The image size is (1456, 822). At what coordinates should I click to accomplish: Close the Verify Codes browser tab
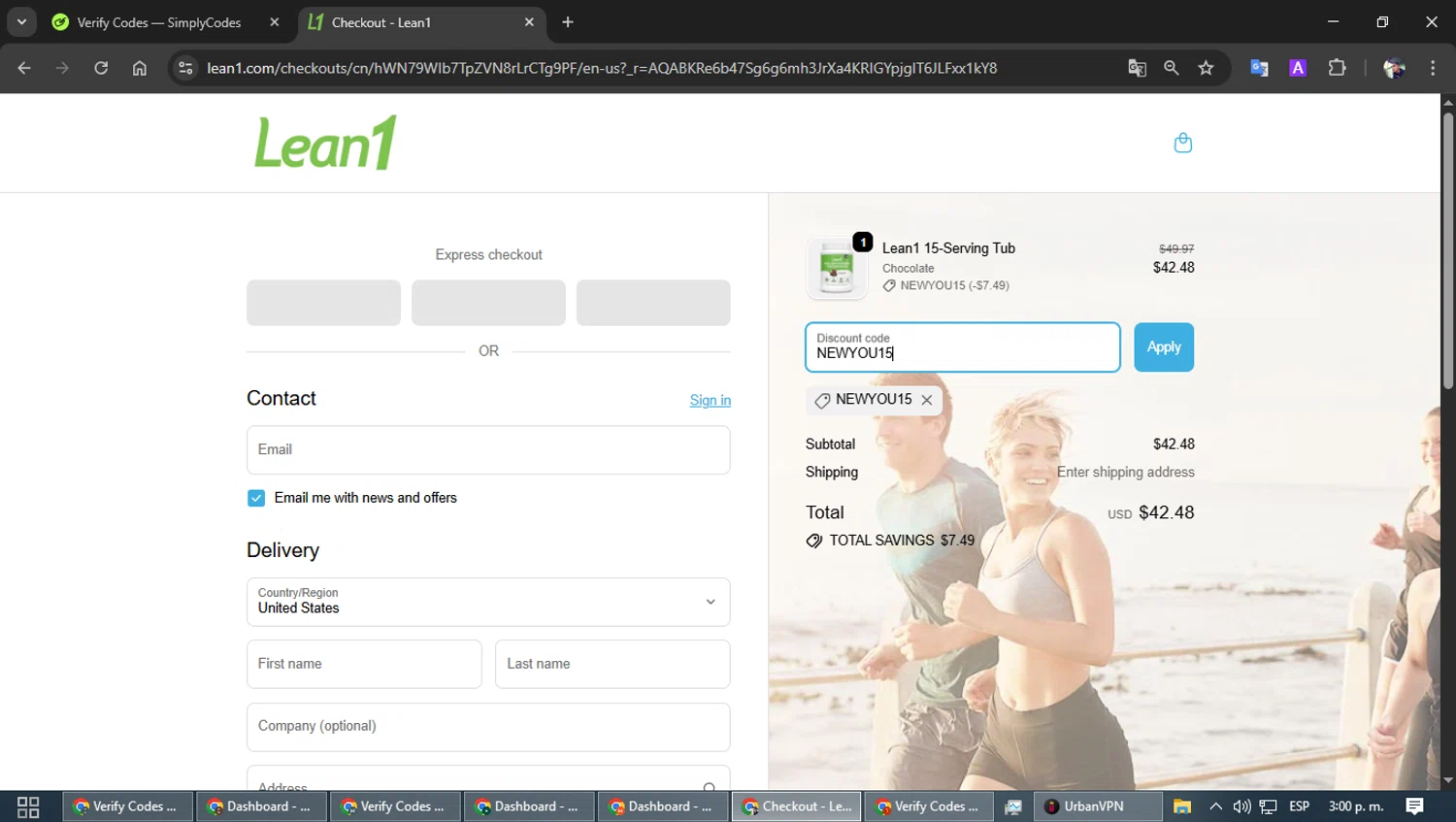point(275,22)
